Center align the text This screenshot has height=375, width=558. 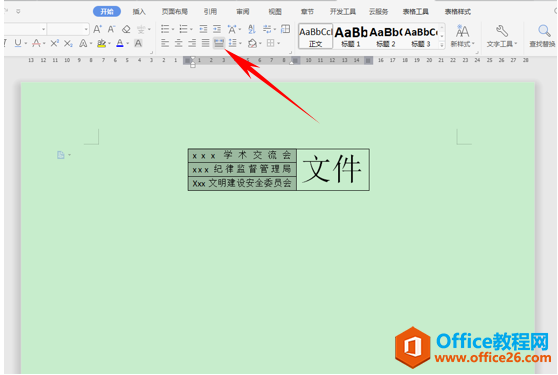(178, 43)
